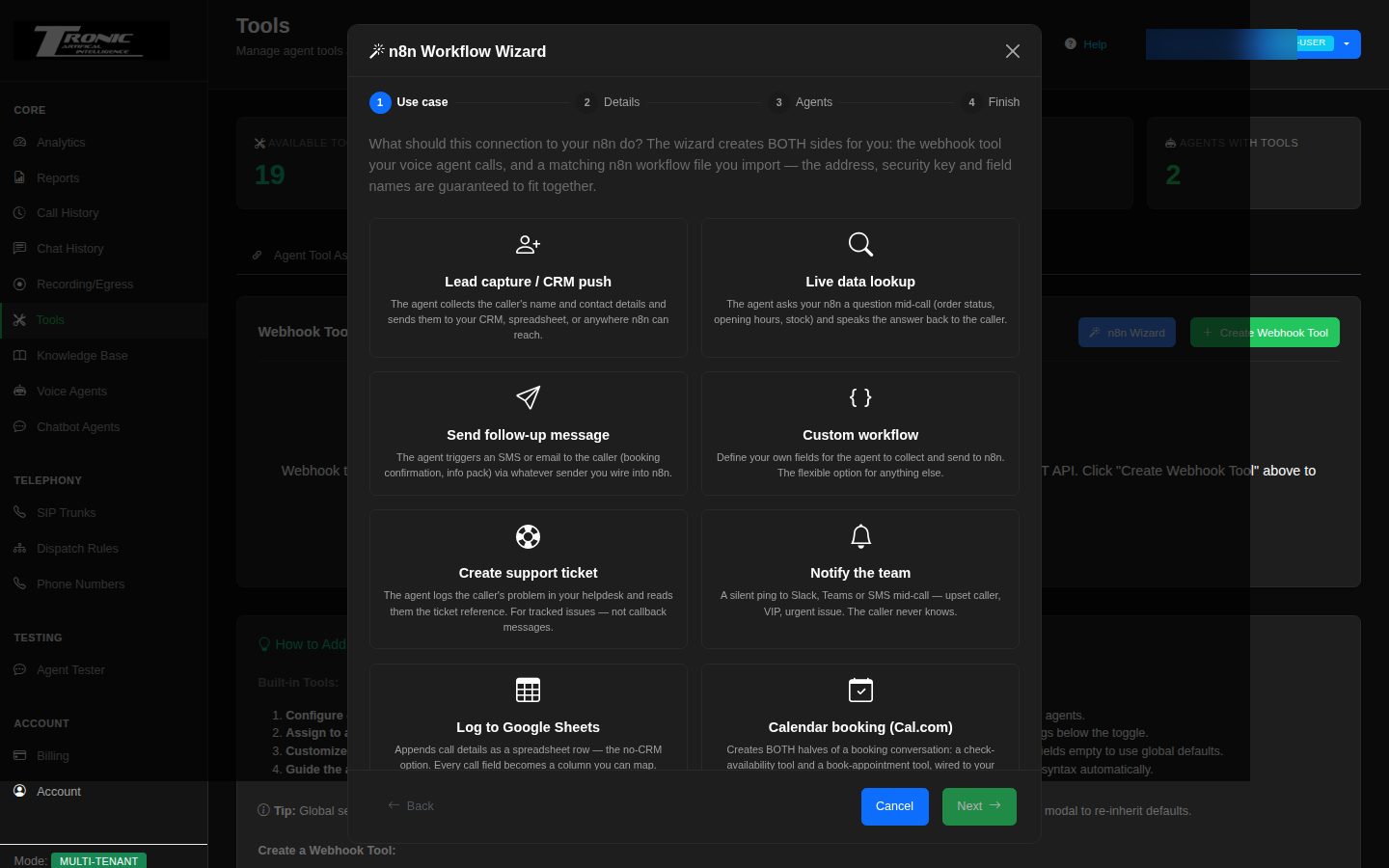Click the magic wand icon in wizard title
The height and width of the screenshot is (868, 1389).
tap(377, 51)
